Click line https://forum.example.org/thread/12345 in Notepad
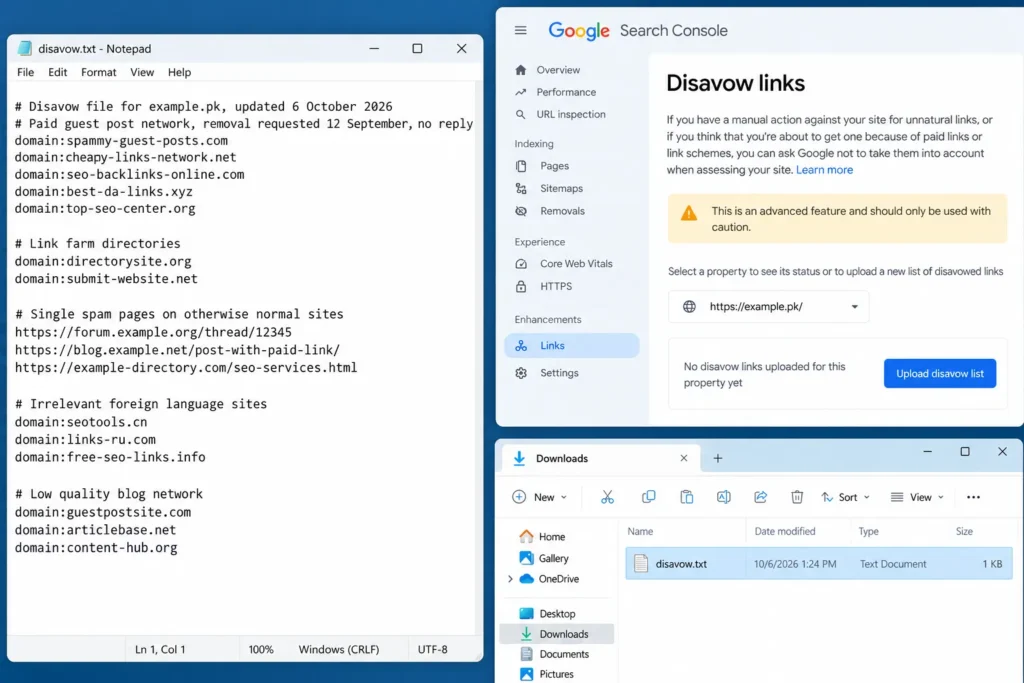The width and height of the screenshot is (1024, 683). tap(153, 332)
